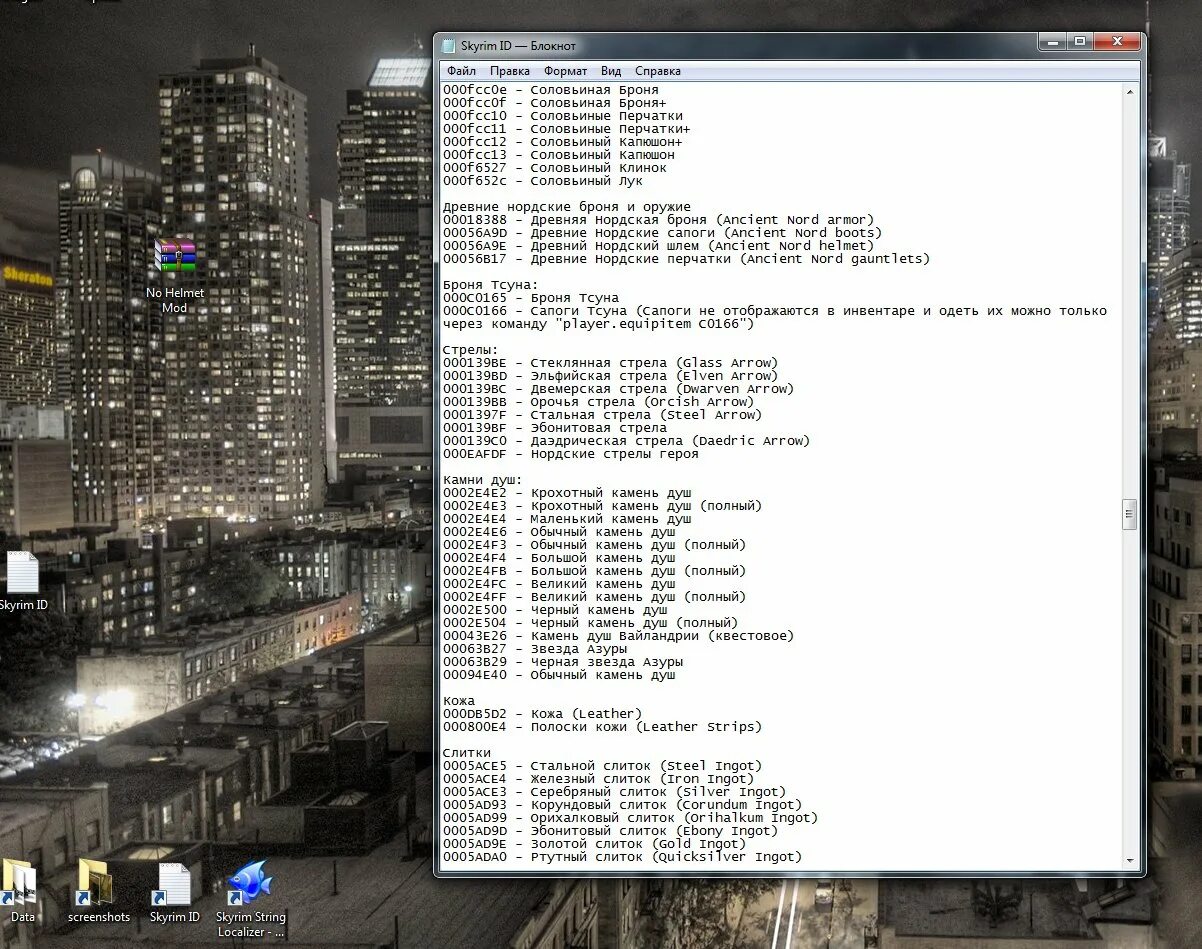Open the Формат menu
1202x949 pixels.
[566, 71]
